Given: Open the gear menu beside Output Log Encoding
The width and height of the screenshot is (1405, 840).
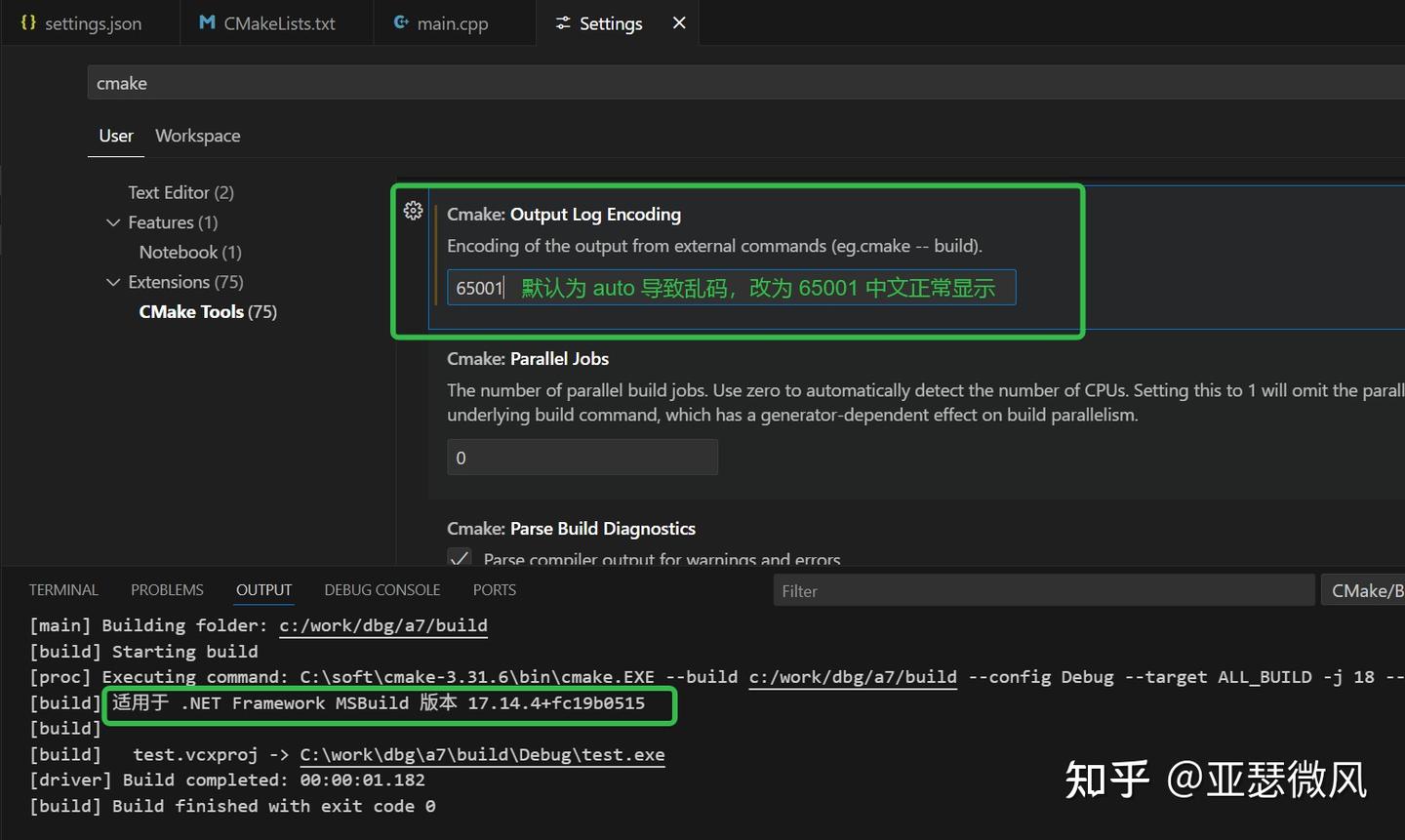Looking at the screenshot, I should [x=413, y=210].
